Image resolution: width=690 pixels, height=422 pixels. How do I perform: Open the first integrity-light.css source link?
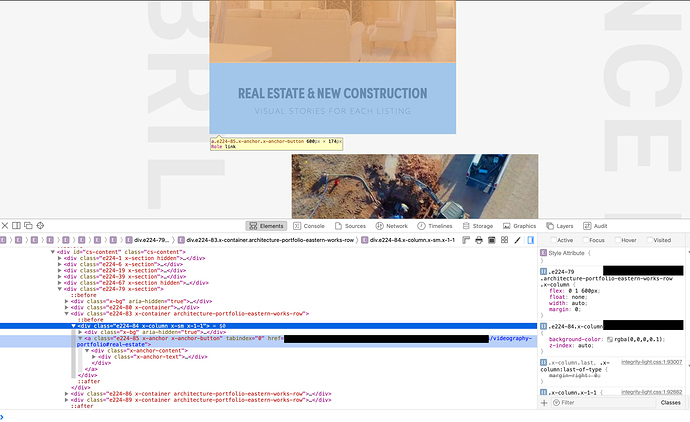coord(652,362)
